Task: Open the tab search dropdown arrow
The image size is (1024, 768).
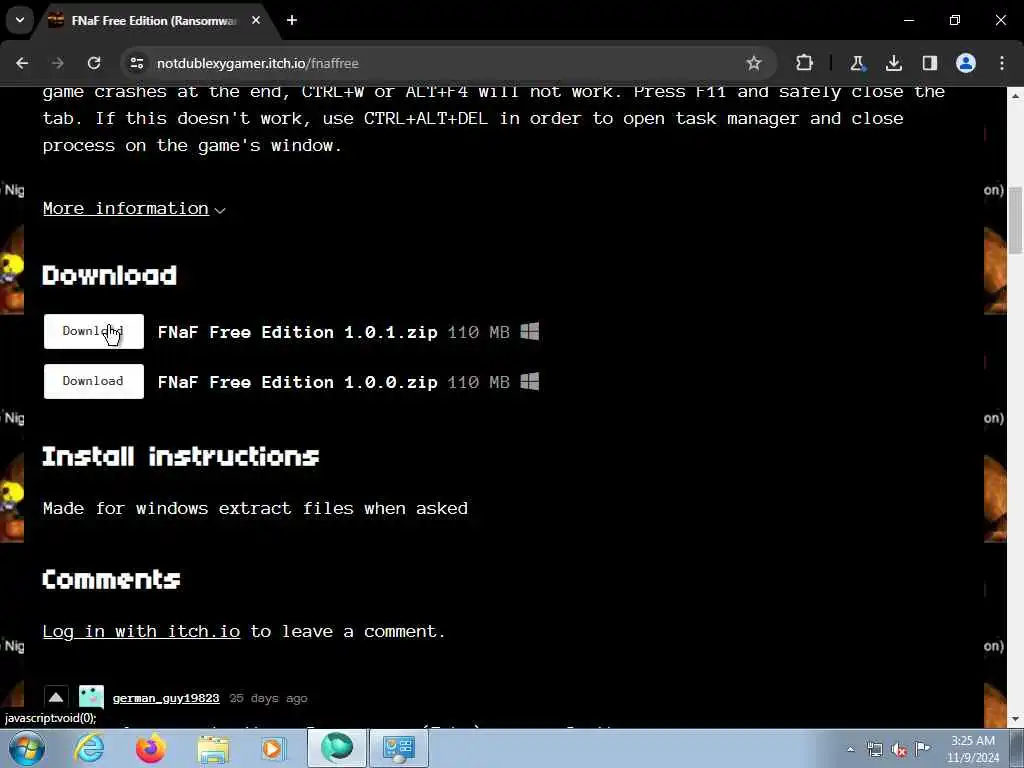Action: pos(20,20)
